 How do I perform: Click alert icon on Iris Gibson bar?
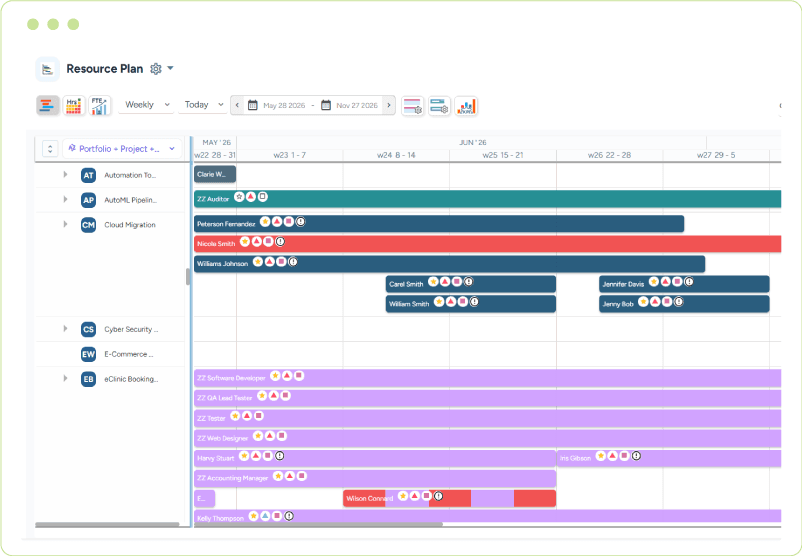pyautogui.click(x=636, y=455)
